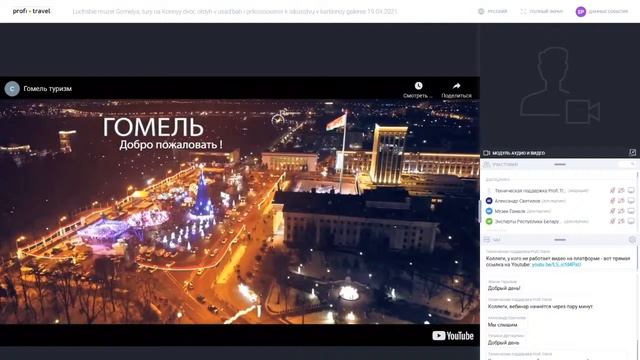Switch to full screen mode (Полный экран)

[x=542, y=11]
